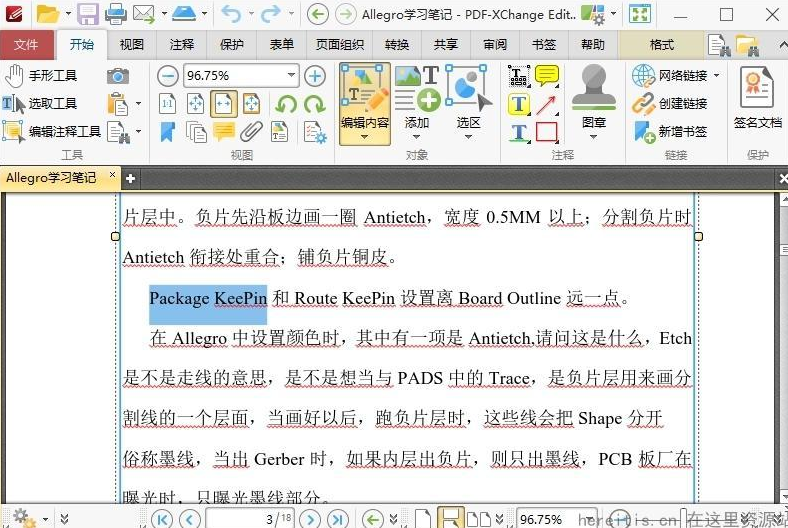The height and width of the screenshot is (528, 788).
Task: Rotate the view counter-clockwise
Action: [x=286, y=104]
